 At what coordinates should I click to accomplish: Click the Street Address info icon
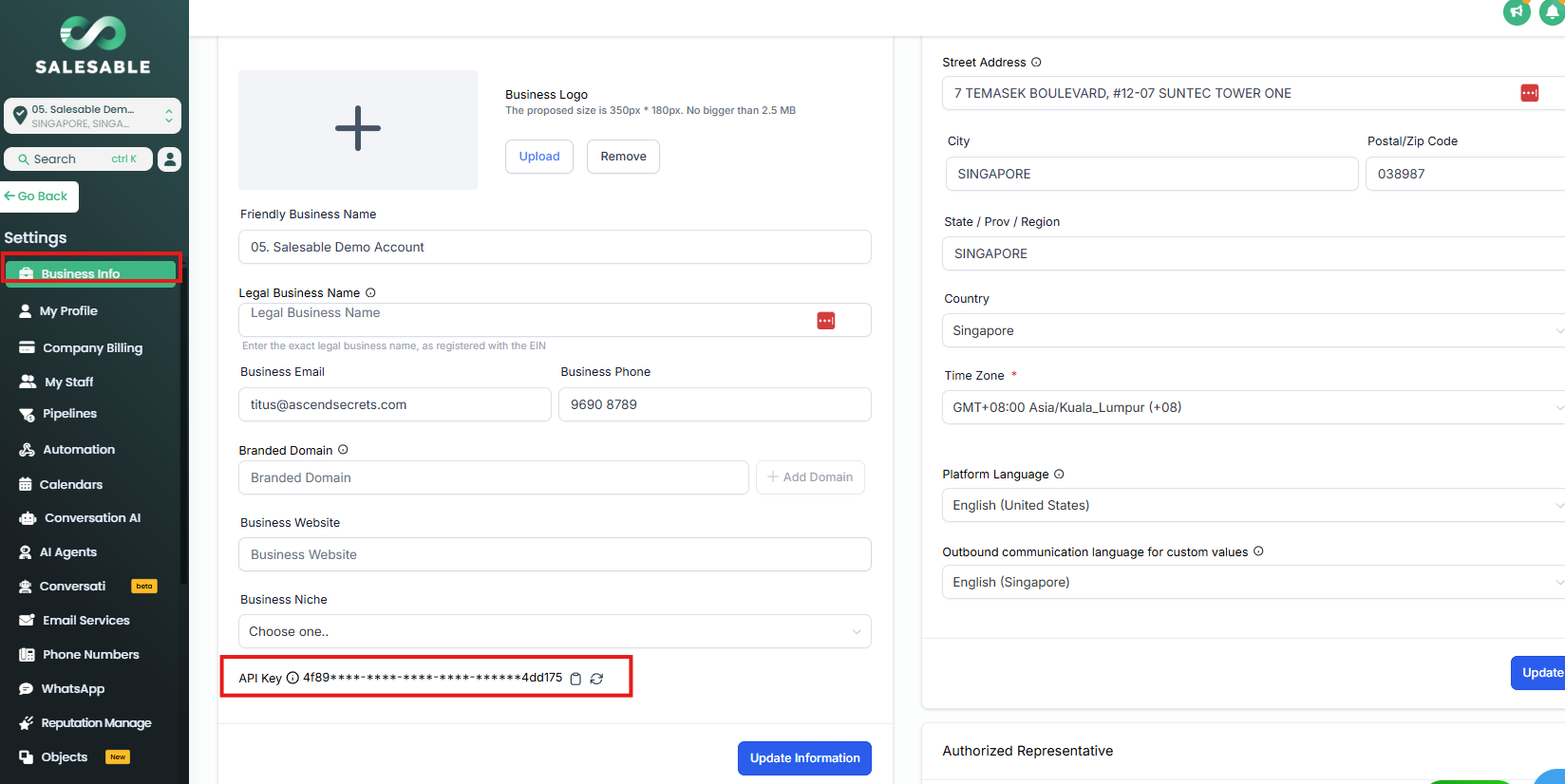pos(1036,62)
